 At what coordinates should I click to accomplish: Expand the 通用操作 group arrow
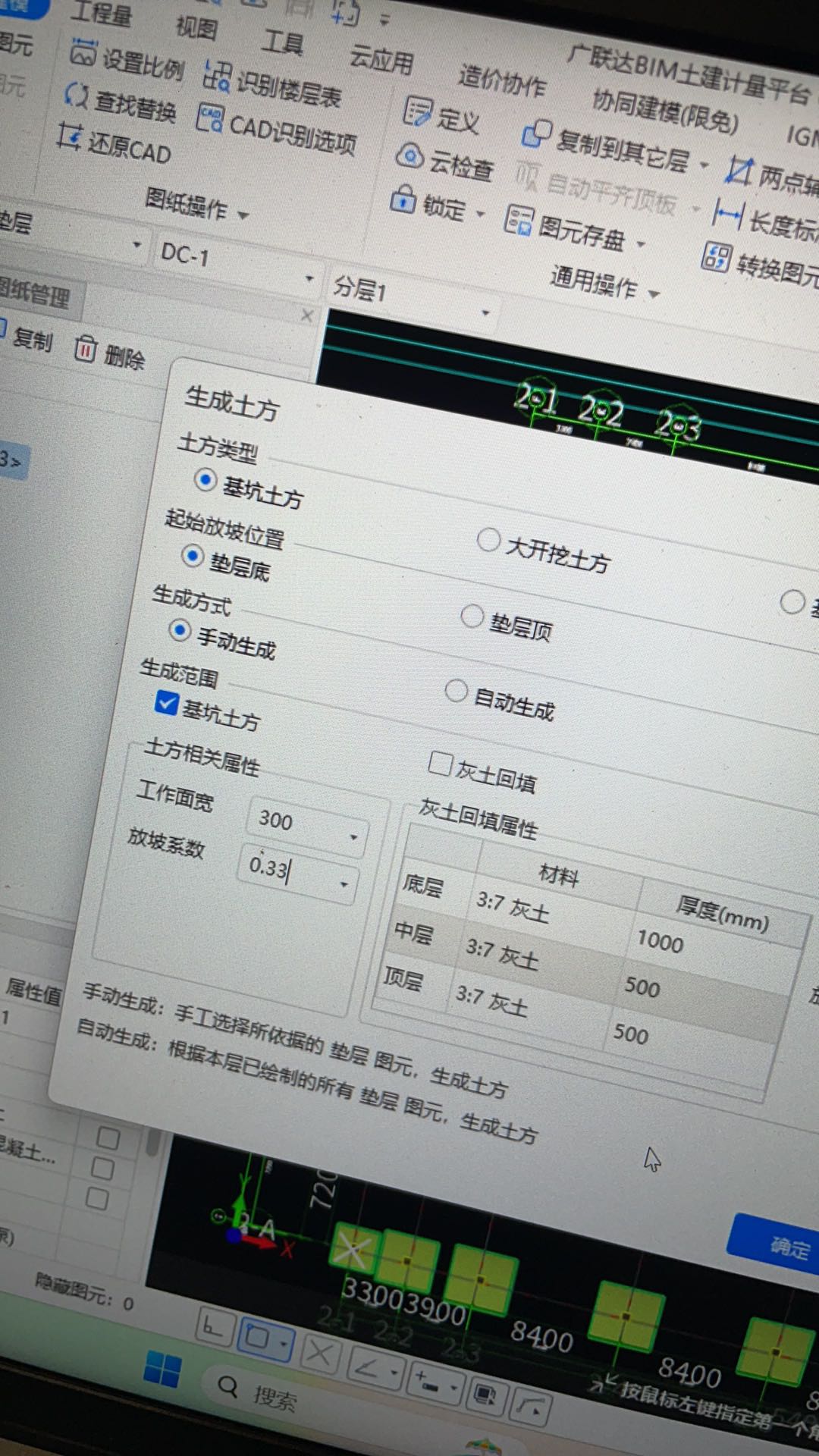tap(654, 293)
